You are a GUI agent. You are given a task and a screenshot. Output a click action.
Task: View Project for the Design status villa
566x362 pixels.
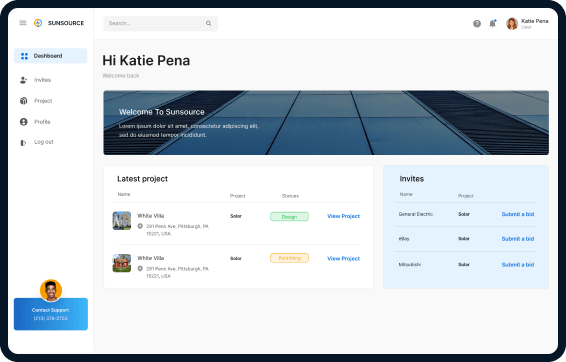pyautogui.click(x=343, y=216)
